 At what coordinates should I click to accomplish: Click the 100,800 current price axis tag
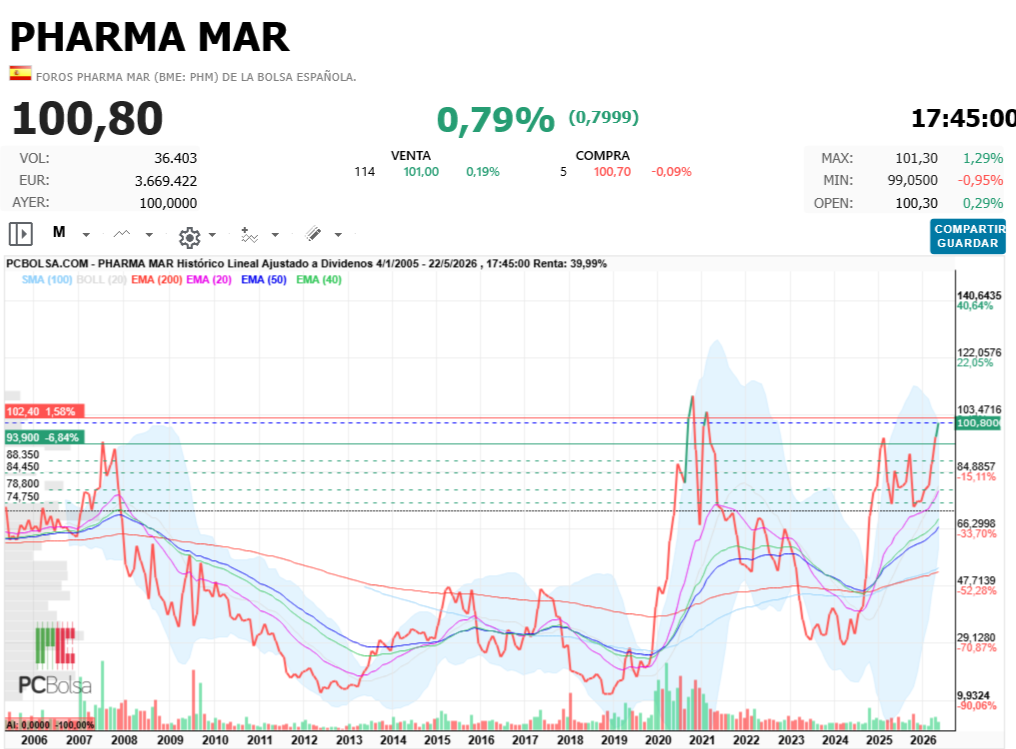click(x=978, y=423)
